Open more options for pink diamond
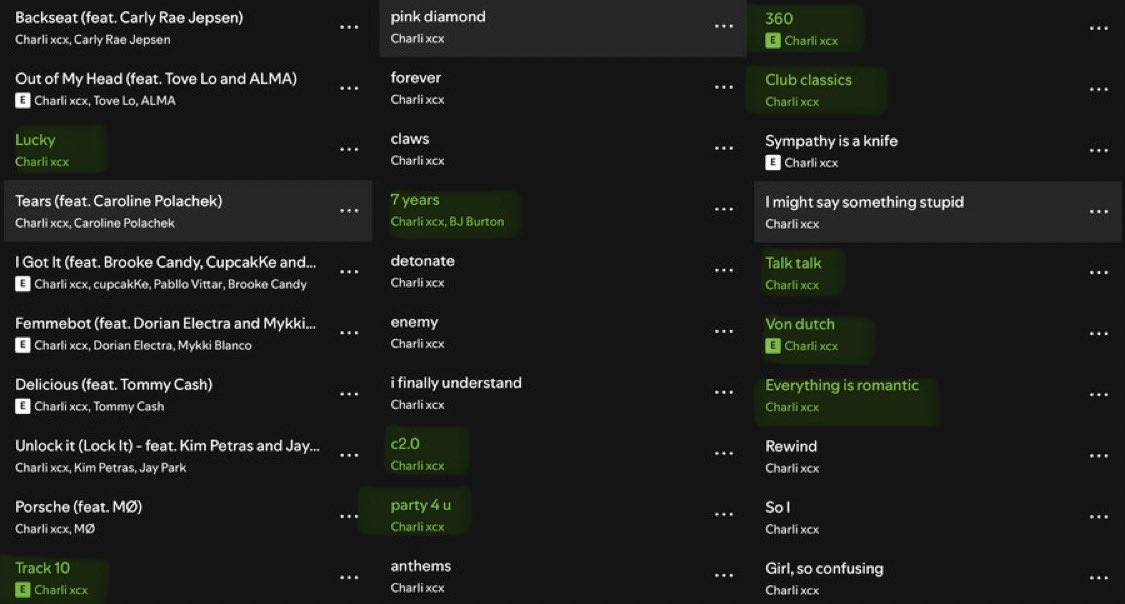 724,27
